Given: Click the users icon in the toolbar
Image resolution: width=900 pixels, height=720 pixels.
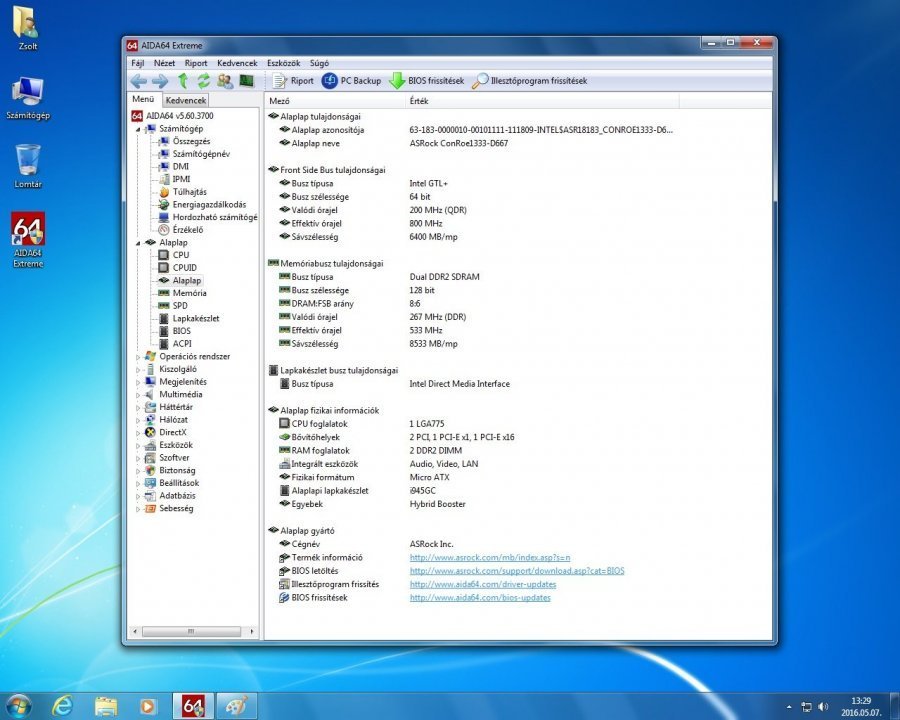Looking at the screenshot, I should pos(225,81).
